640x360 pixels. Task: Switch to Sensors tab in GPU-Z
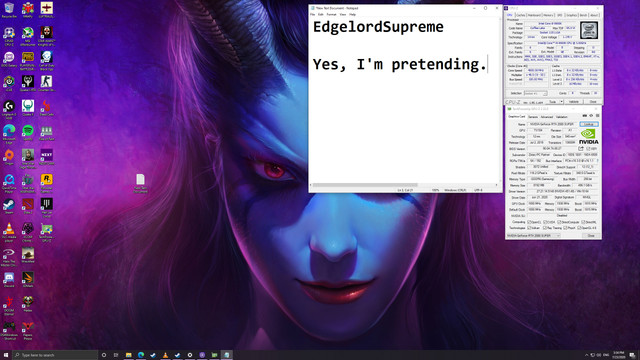[533, 117]
